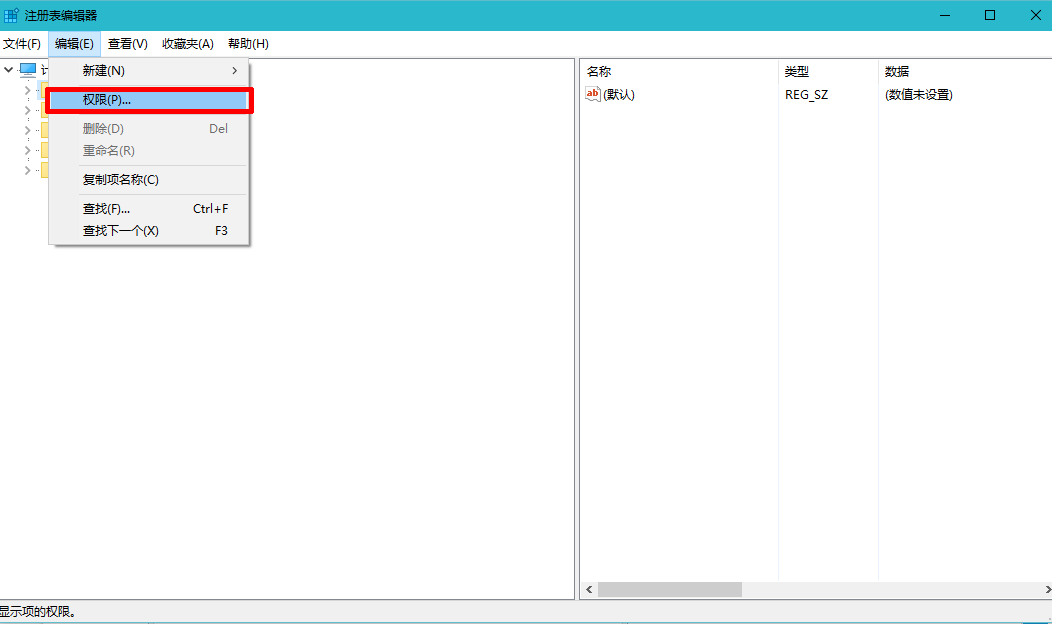The height and width of the screenshot is (624, 1052).
Task: Open the 文件(F) menu
Action: (x=21, y=44)
